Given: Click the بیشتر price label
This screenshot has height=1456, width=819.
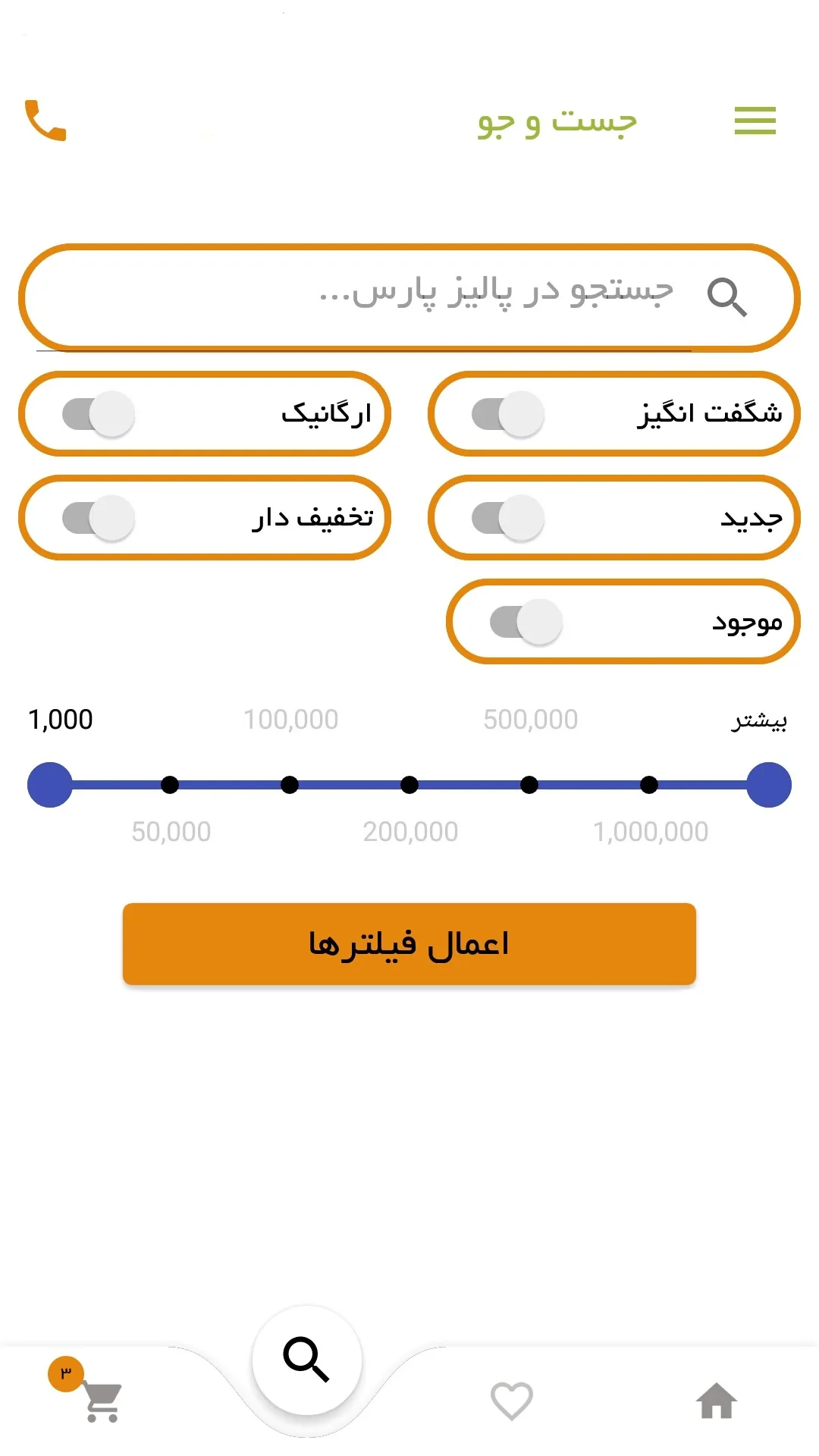Looking at the screenshot, I should (758, 720).
